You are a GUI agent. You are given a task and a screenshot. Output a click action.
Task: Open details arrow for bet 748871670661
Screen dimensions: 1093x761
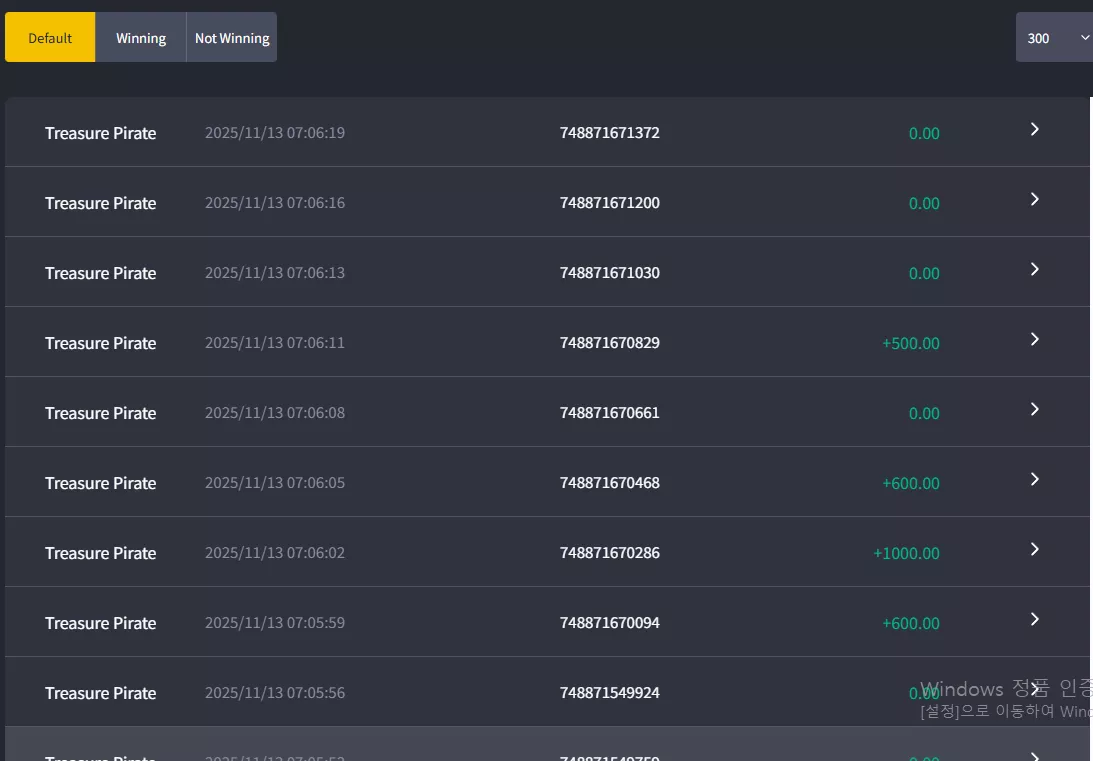pos(1034,409)
